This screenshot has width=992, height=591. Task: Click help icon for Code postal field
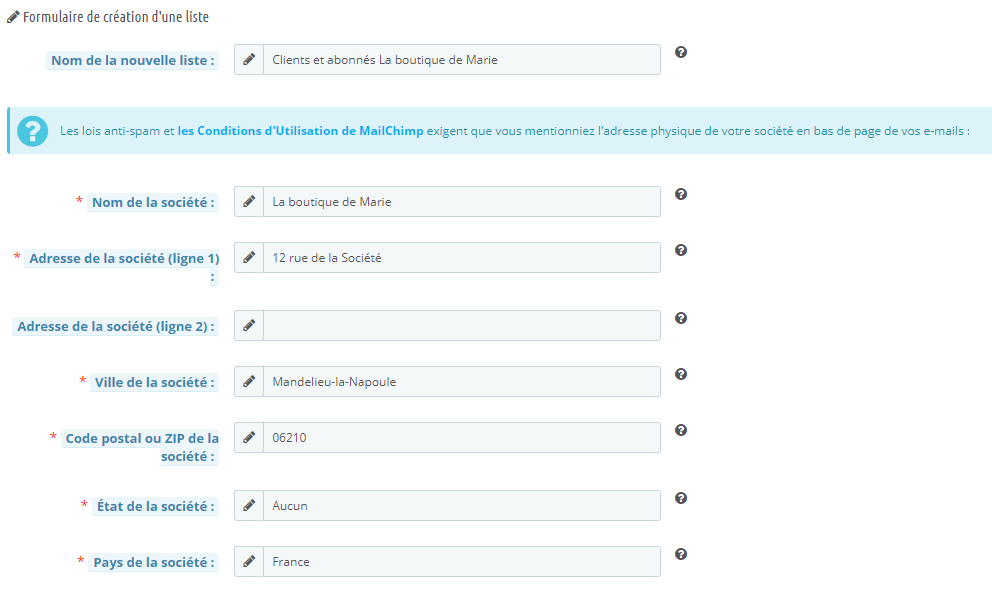(x=681, y=430)
